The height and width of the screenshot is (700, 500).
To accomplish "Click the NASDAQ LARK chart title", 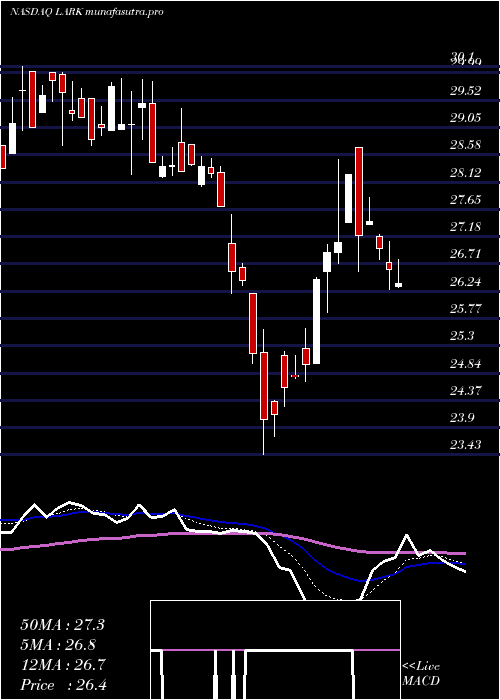I will coord(86,12).
